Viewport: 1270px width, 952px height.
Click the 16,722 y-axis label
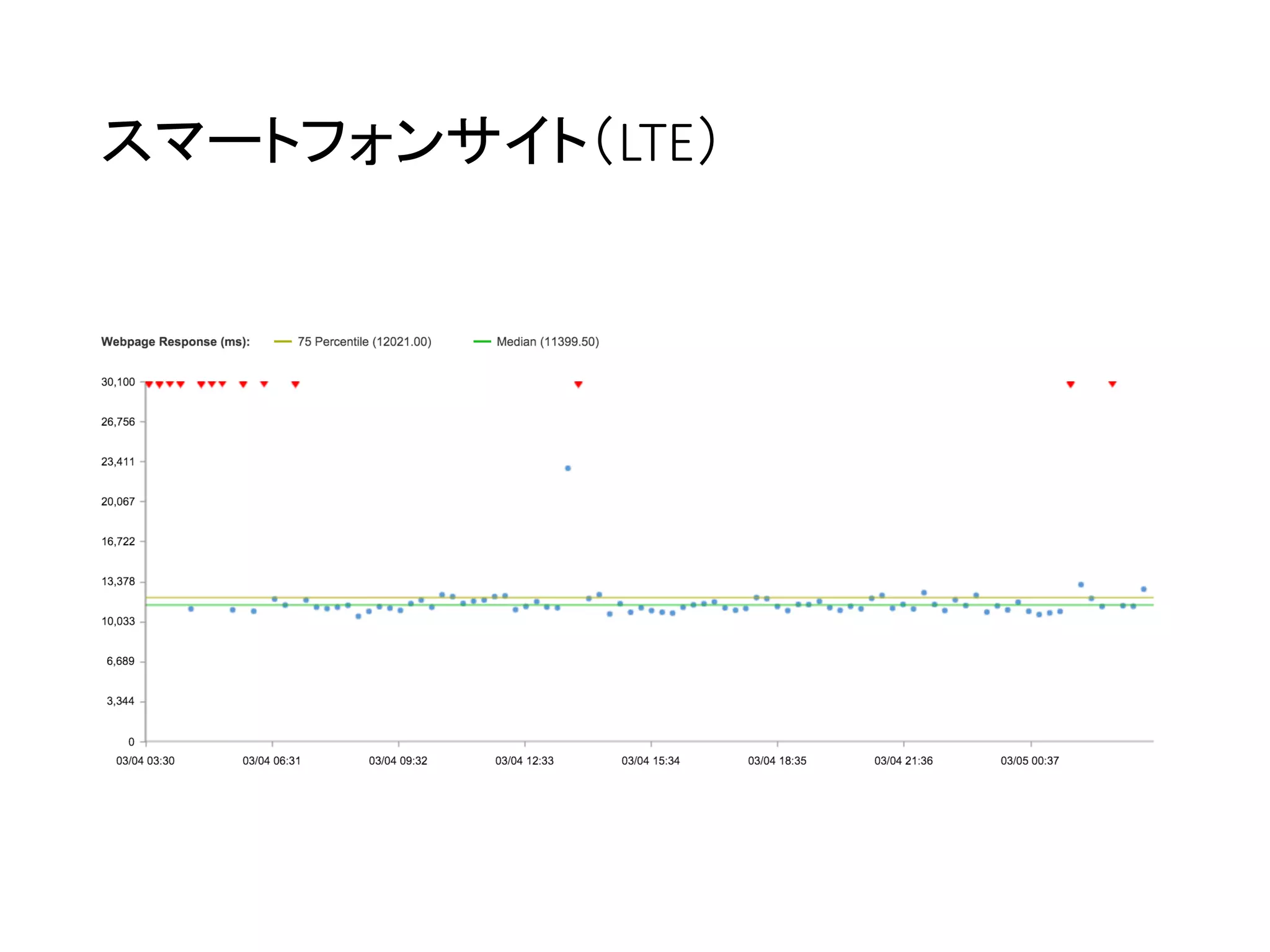tap(118, 541)
